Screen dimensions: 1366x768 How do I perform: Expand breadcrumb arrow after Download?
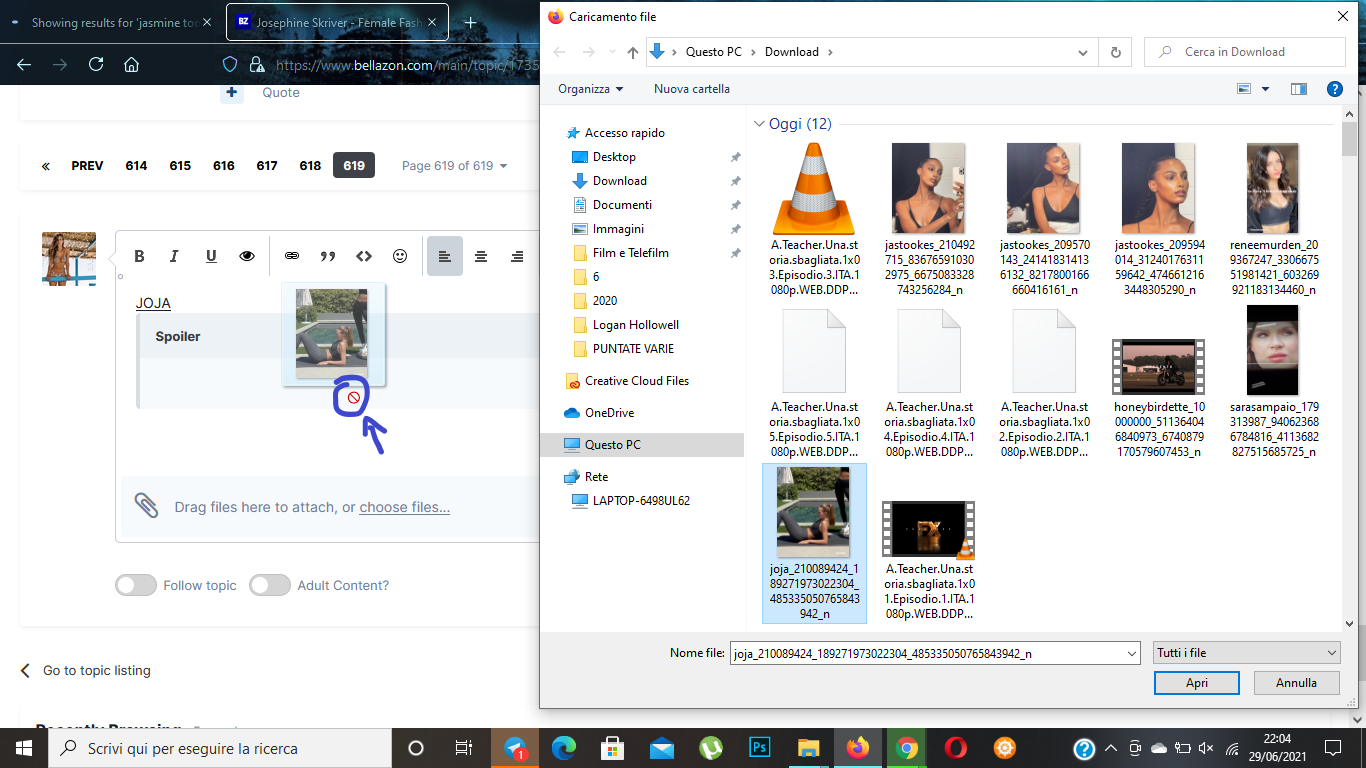(x=830, y=52)
